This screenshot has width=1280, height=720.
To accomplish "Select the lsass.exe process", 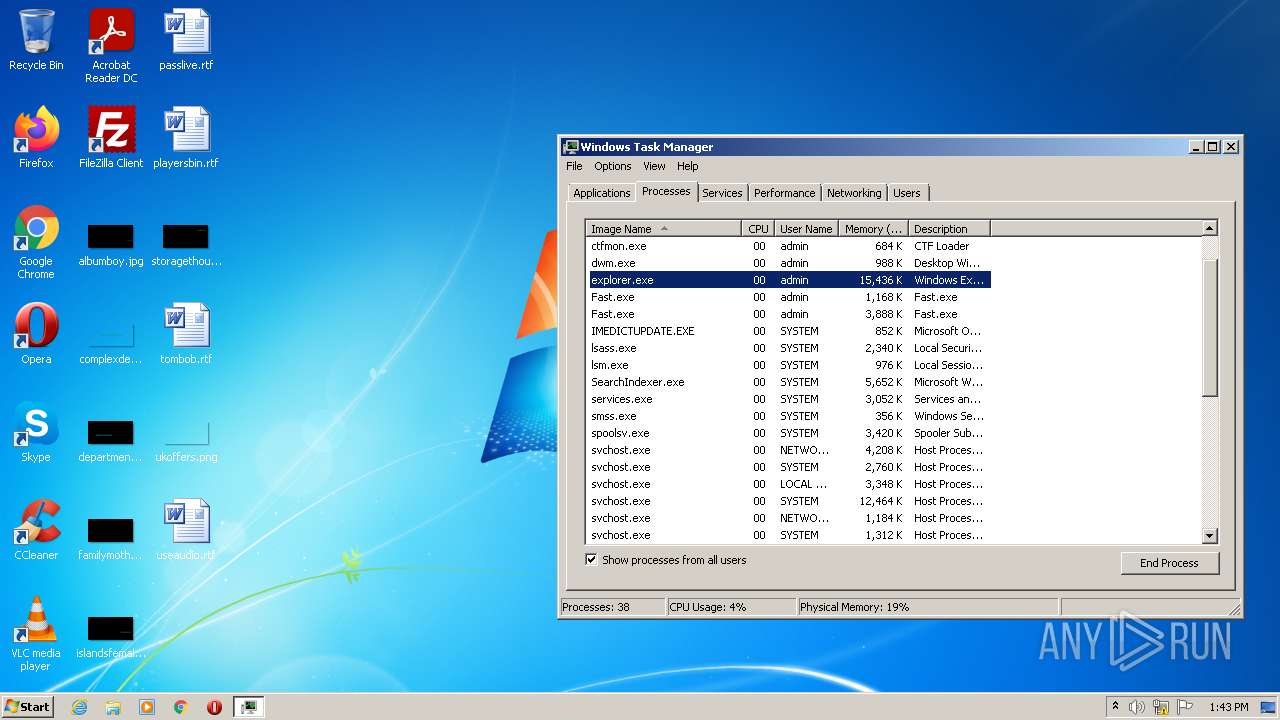I will [789, 348].
